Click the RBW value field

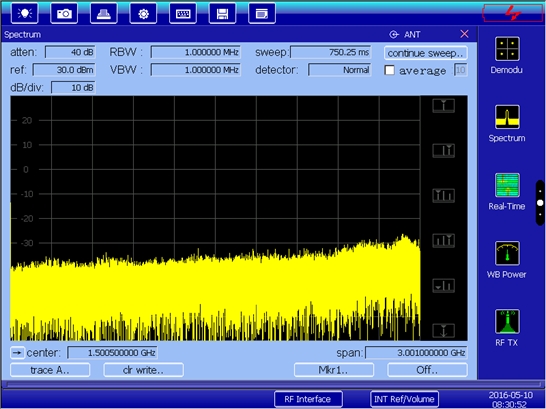point(195,52)
